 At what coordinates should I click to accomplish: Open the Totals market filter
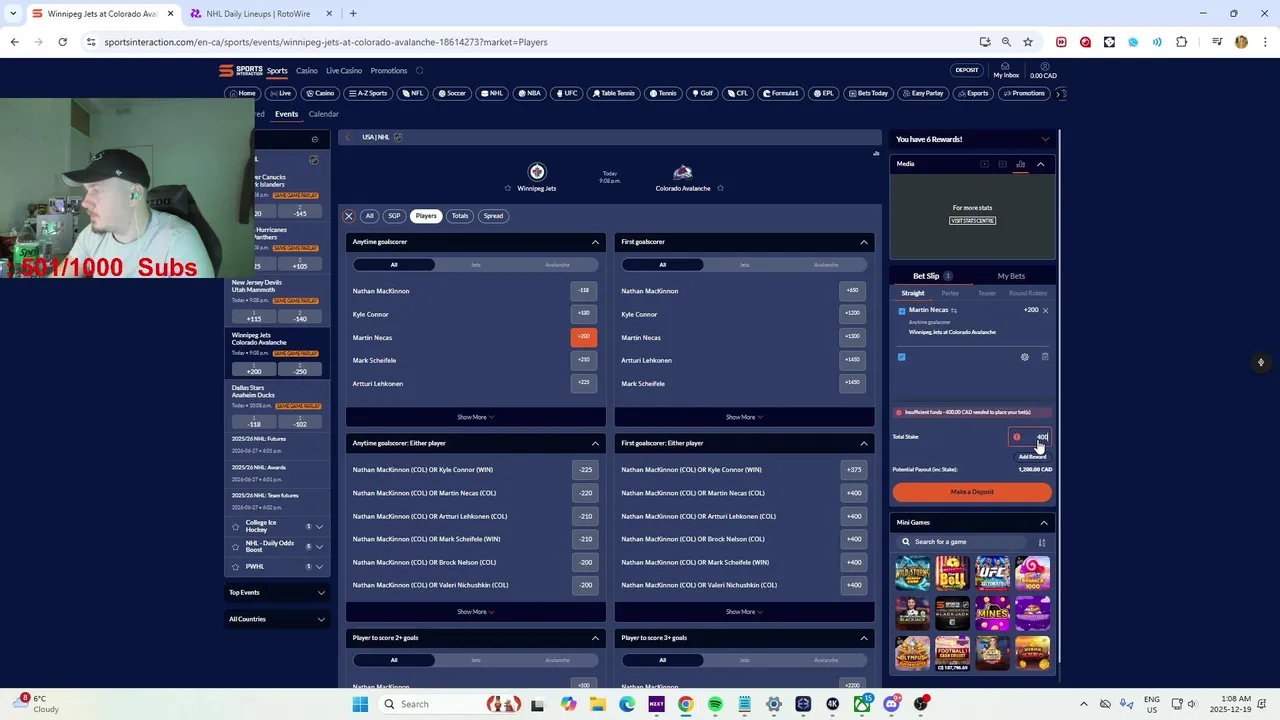coord(460,216)
